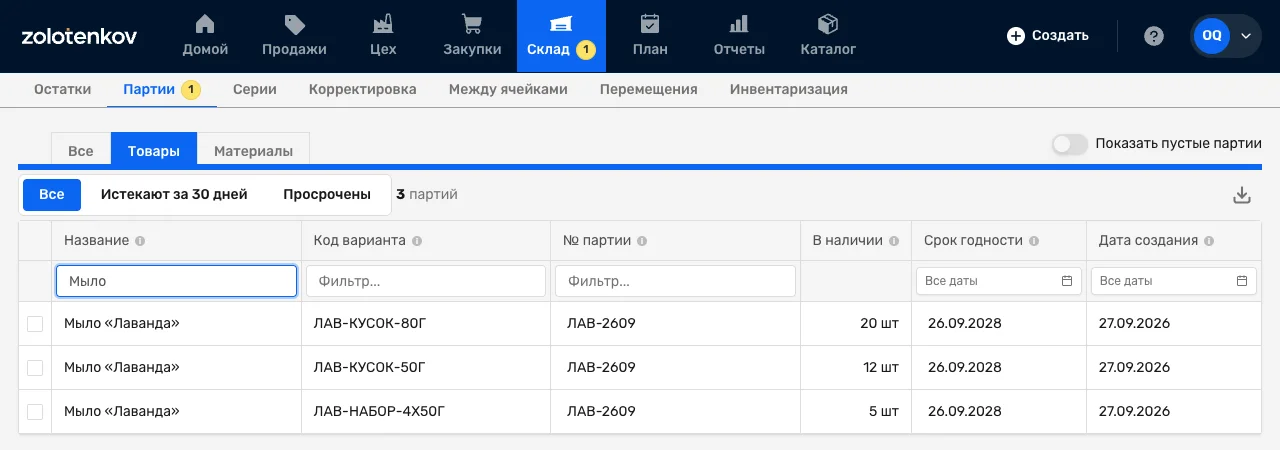Click the zolotenkov logo
The width and height of the screenshot is (1280, 450).
(79, 36)
